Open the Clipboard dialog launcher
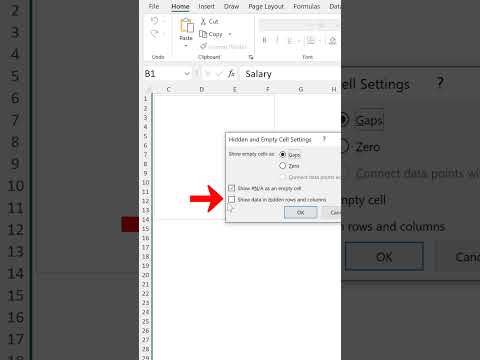Screen dimensions: 480x360 [251, 58]
